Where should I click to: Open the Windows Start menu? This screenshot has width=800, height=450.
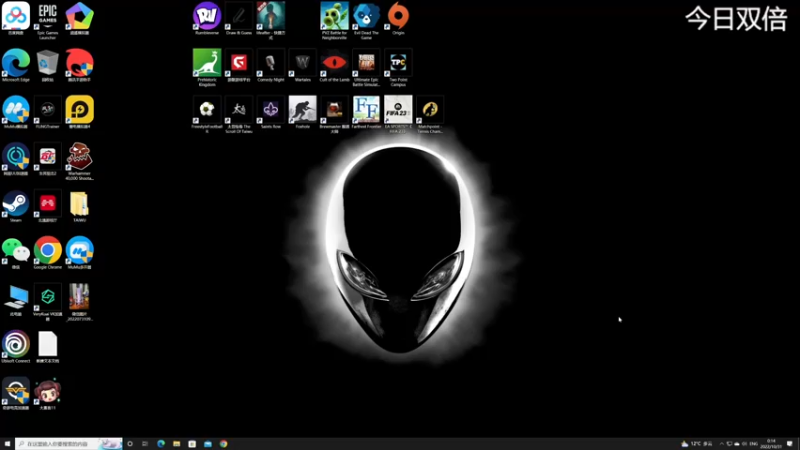(7, 444)
